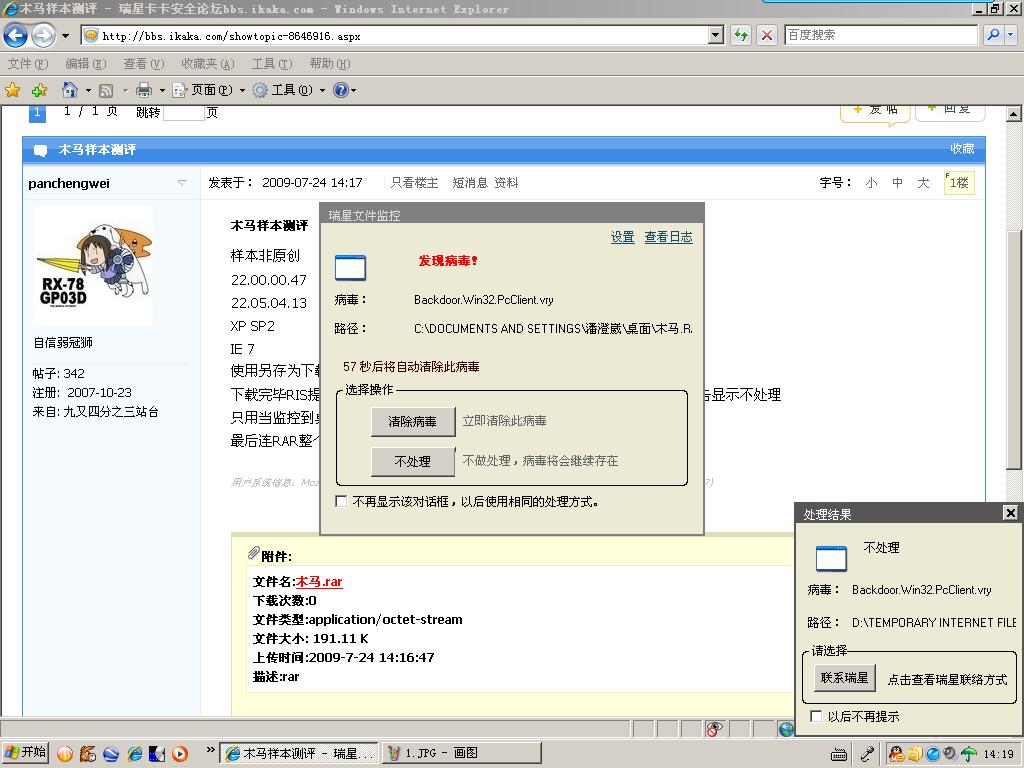The height and width of the screenshot is (768, 1024).
Task: Click the microphone icon in taskbar
Action: coord(867,754)
